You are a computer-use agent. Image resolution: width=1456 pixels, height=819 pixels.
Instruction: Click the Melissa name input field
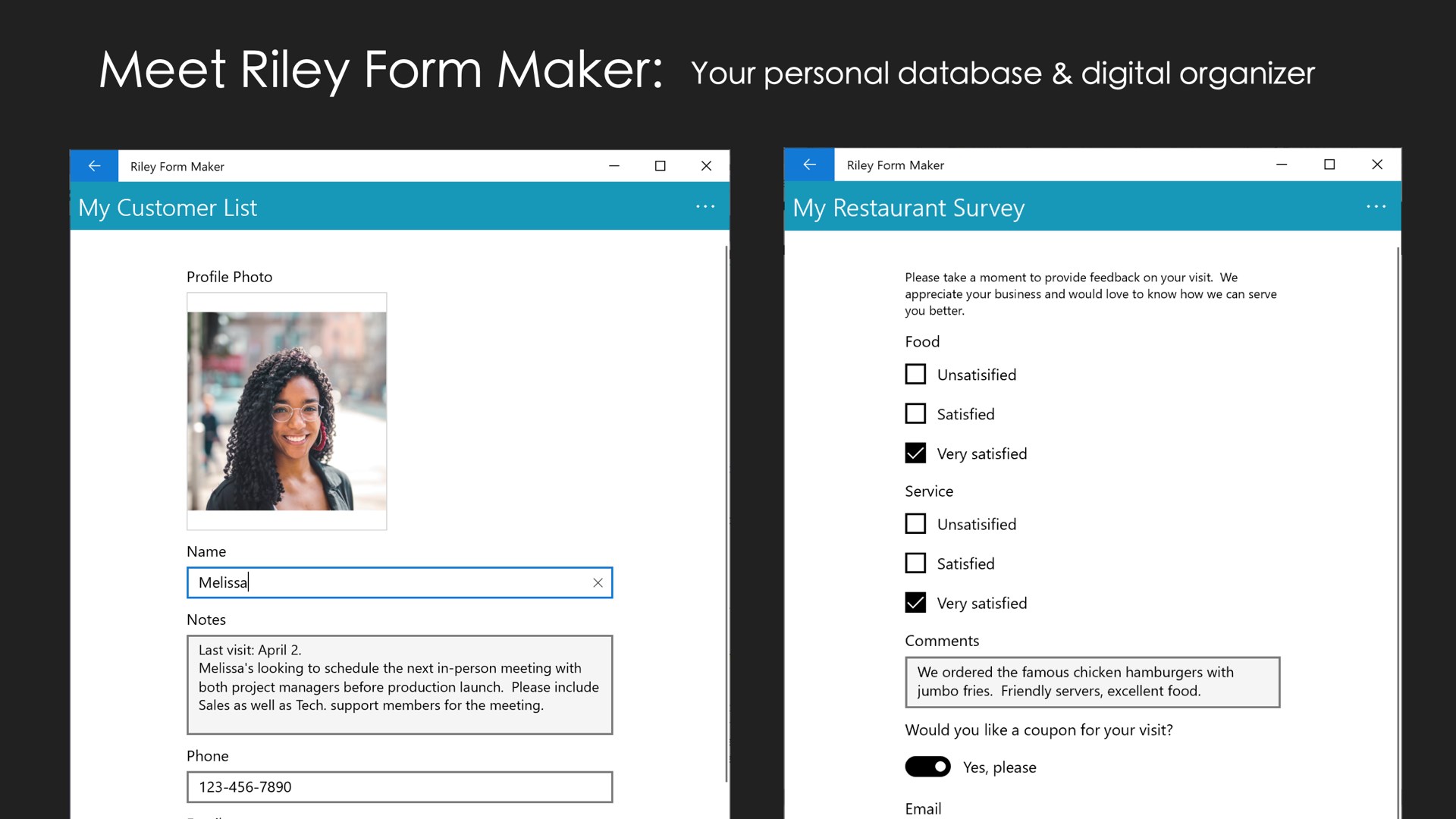point(387,582)
